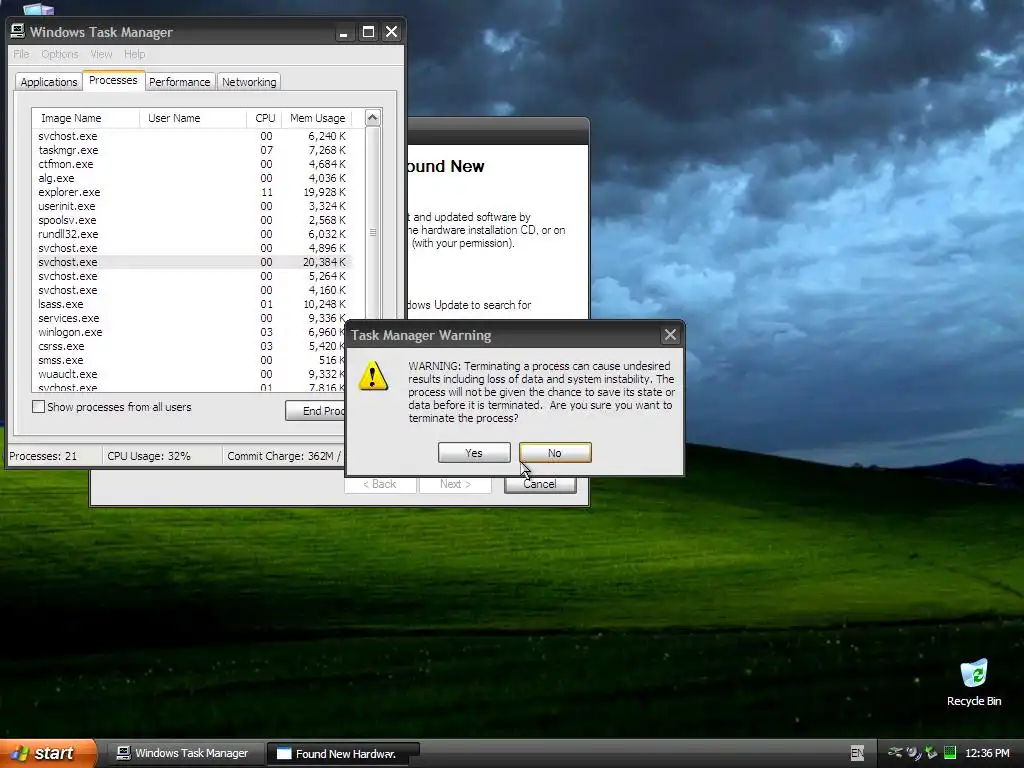The image size is (1024, 768).
Task: Select svchost.exe using 6,240 K memory
Action: pyautogui.click(x=191, y=136)
